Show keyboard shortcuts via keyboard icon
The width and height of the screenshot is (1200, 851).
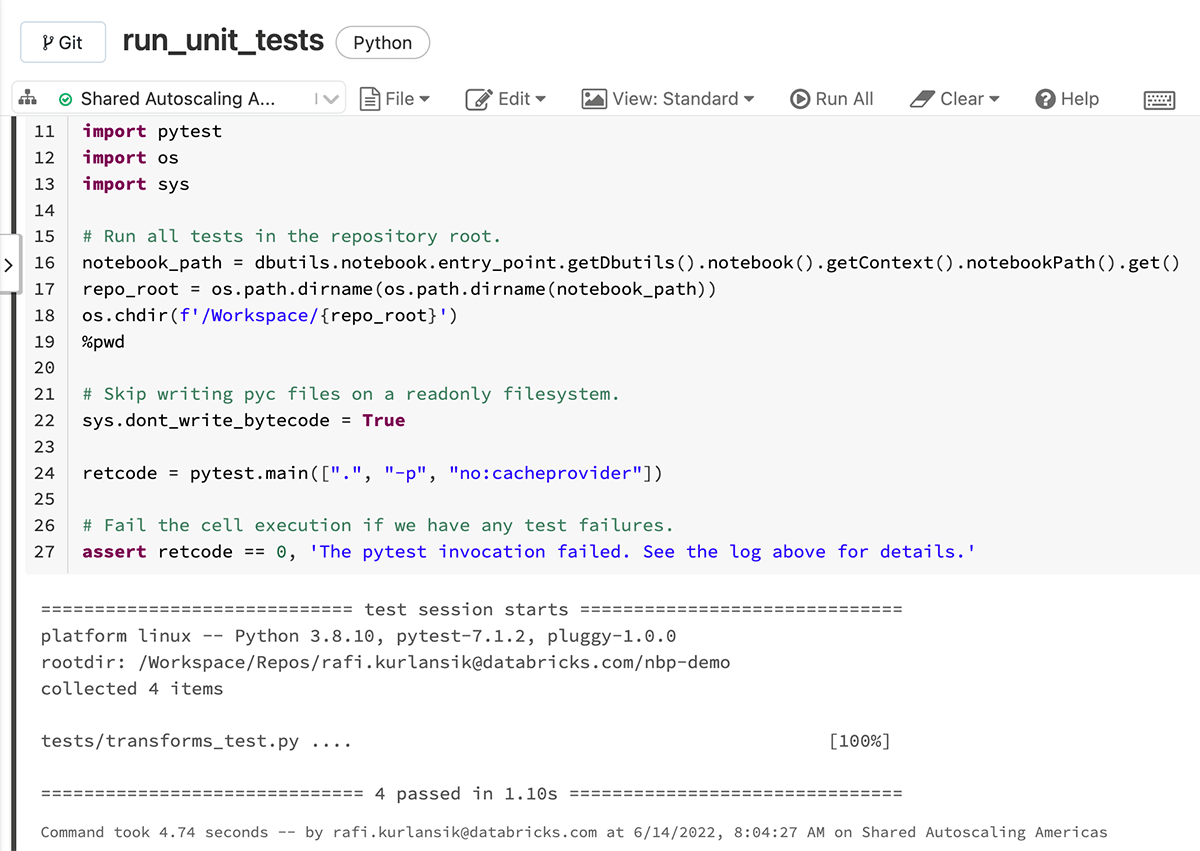coord(1159,99)
